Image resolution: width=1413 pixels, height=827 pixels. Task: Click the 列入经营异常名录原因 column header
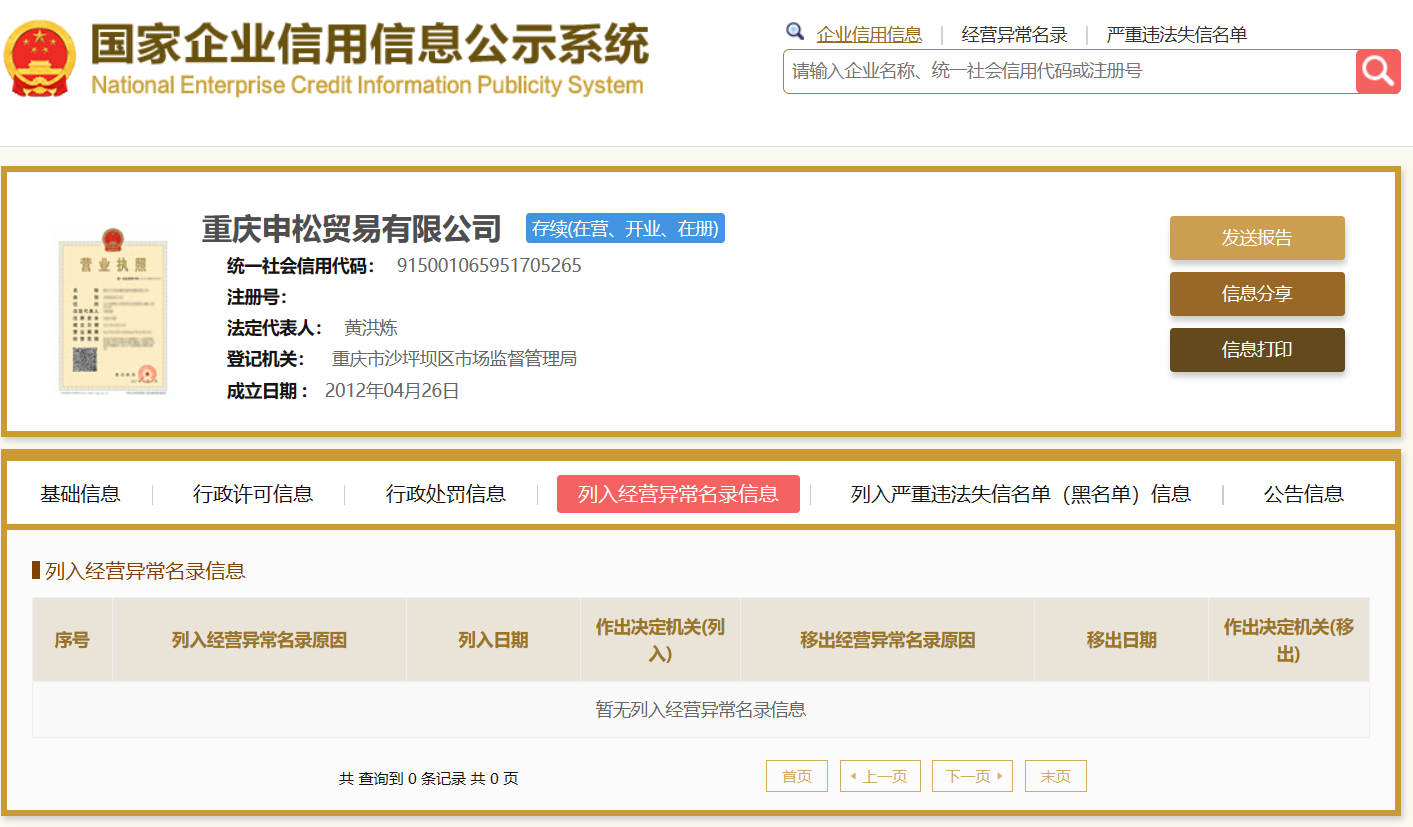[259, 640]
